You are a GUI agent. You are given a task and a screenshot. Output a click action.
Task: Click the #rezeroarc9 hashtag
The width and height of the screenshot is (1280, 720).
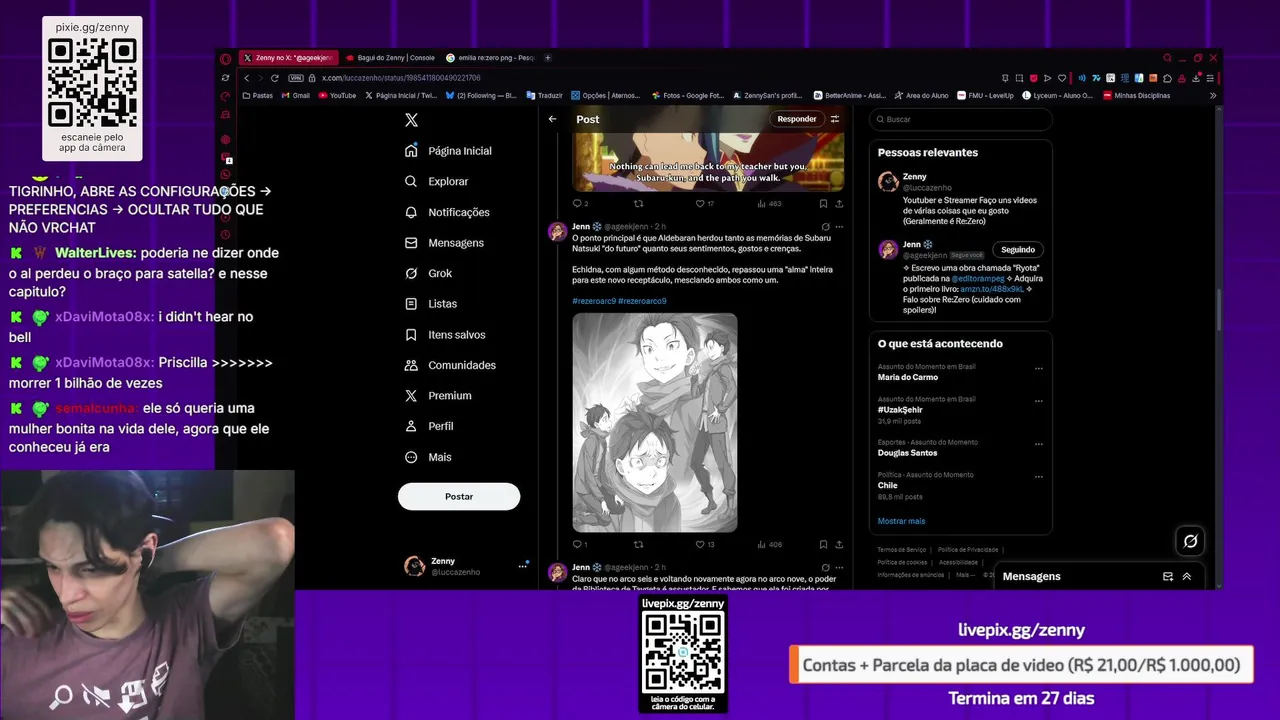coord(593,301)
